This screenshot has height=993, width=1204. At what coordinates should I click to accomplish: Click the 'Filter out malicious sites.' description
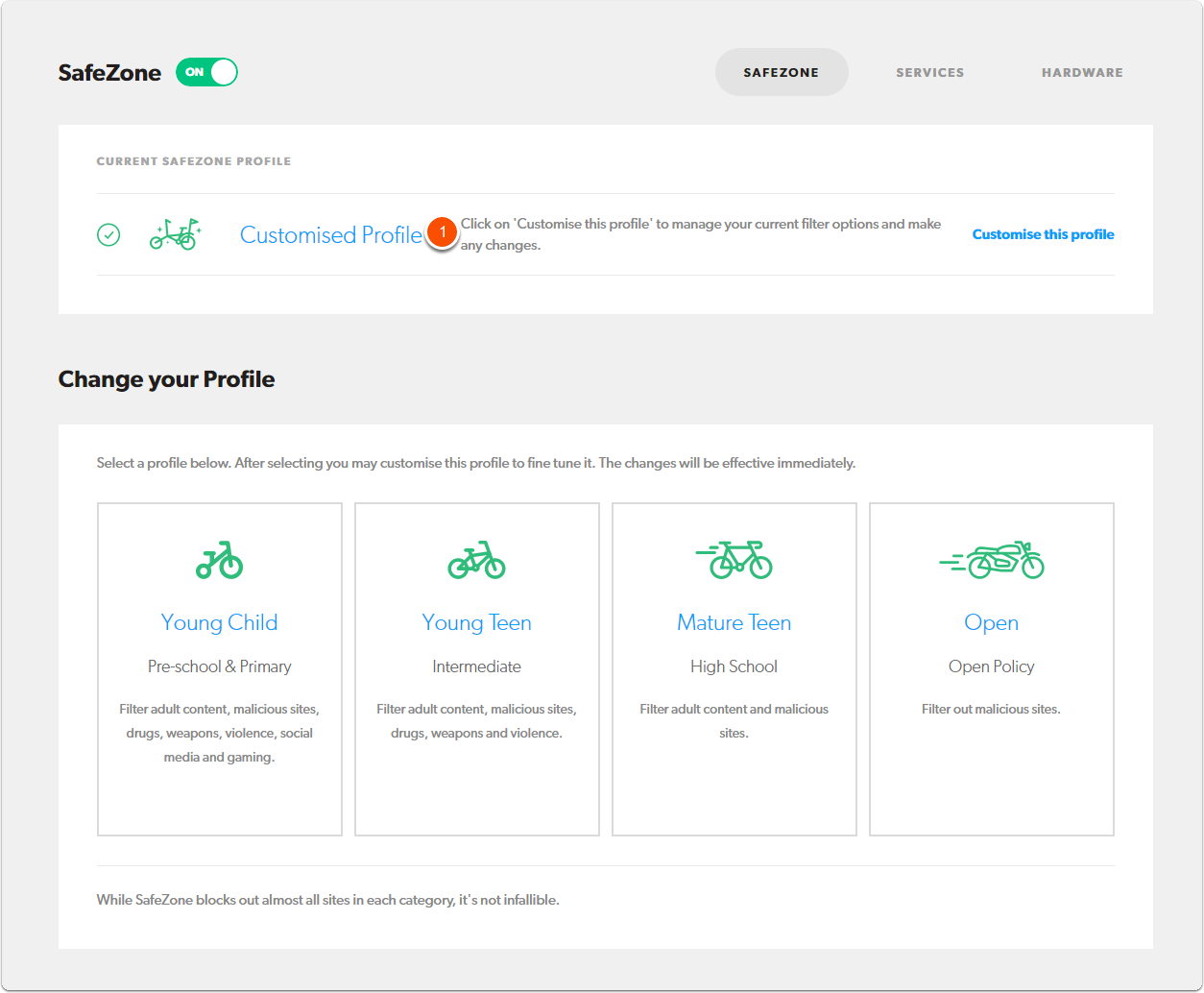click(x=991, y=710)
